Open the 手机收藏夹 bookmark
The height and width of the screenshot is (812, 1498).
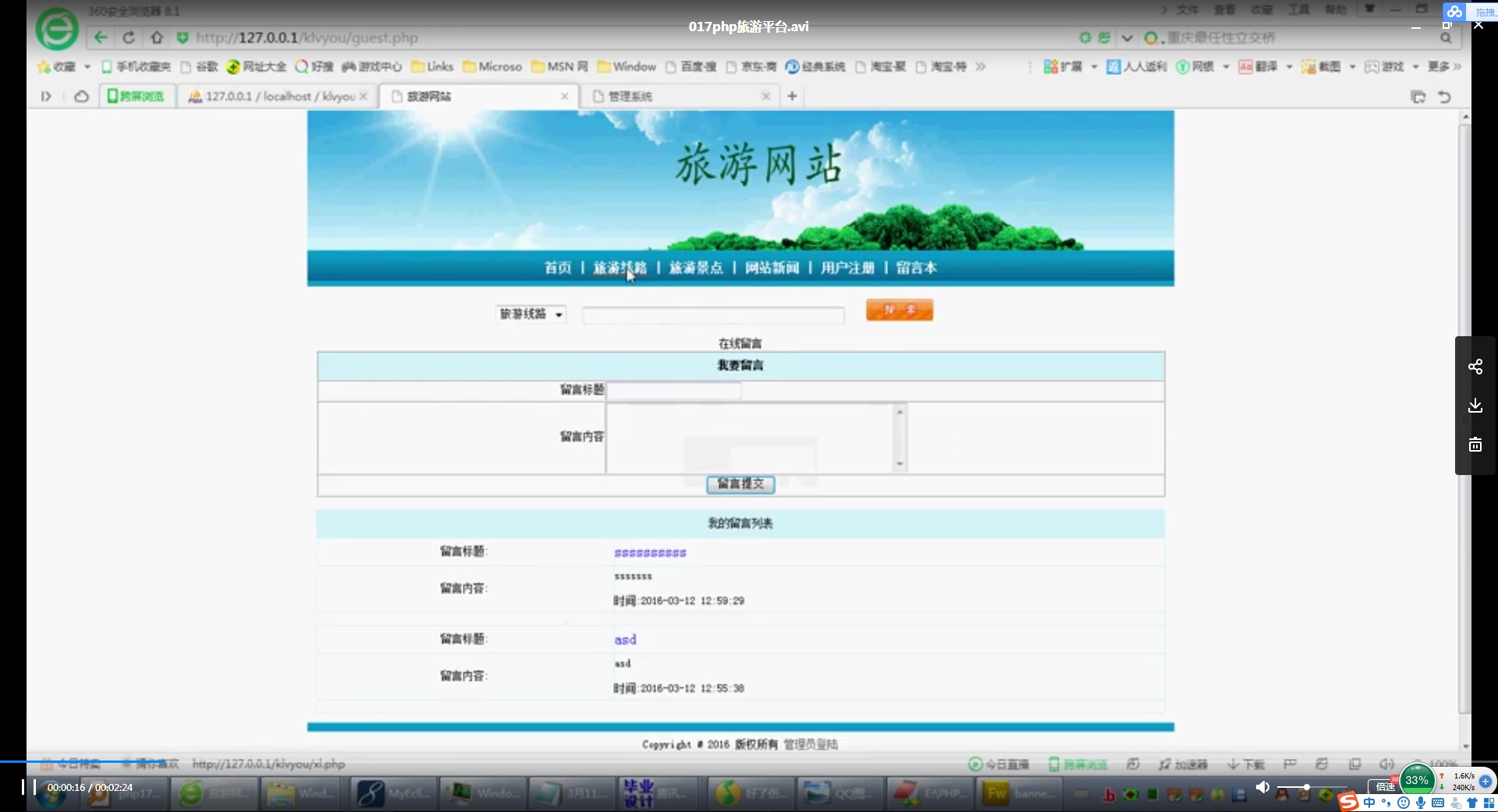(136, 67)
